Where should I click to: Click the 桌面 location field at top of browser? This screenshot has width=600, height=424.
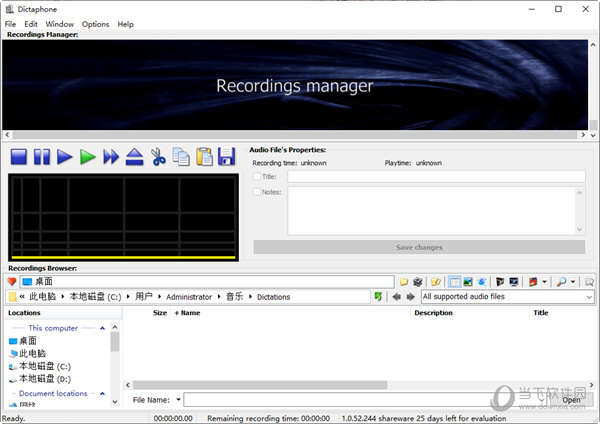(x=207, y=282)
